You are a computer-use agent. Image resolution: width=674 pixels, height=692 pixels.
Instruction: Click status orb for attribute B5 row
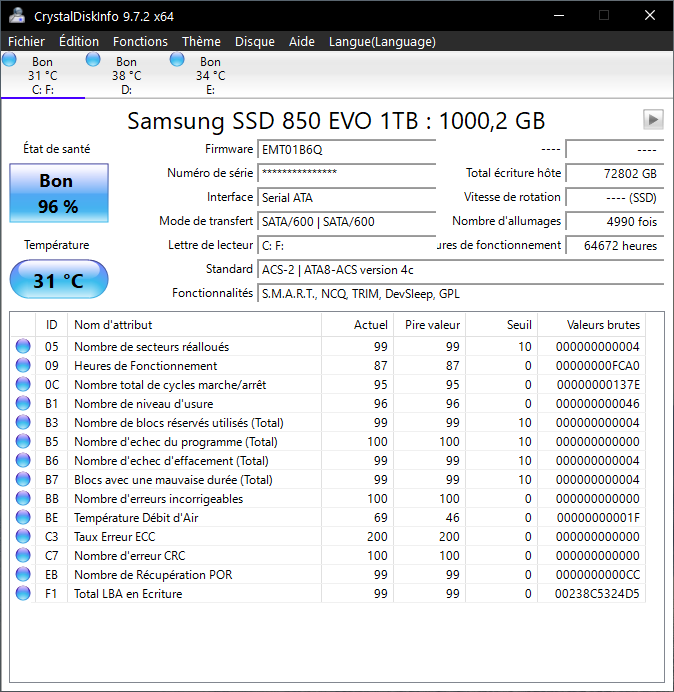23,441
